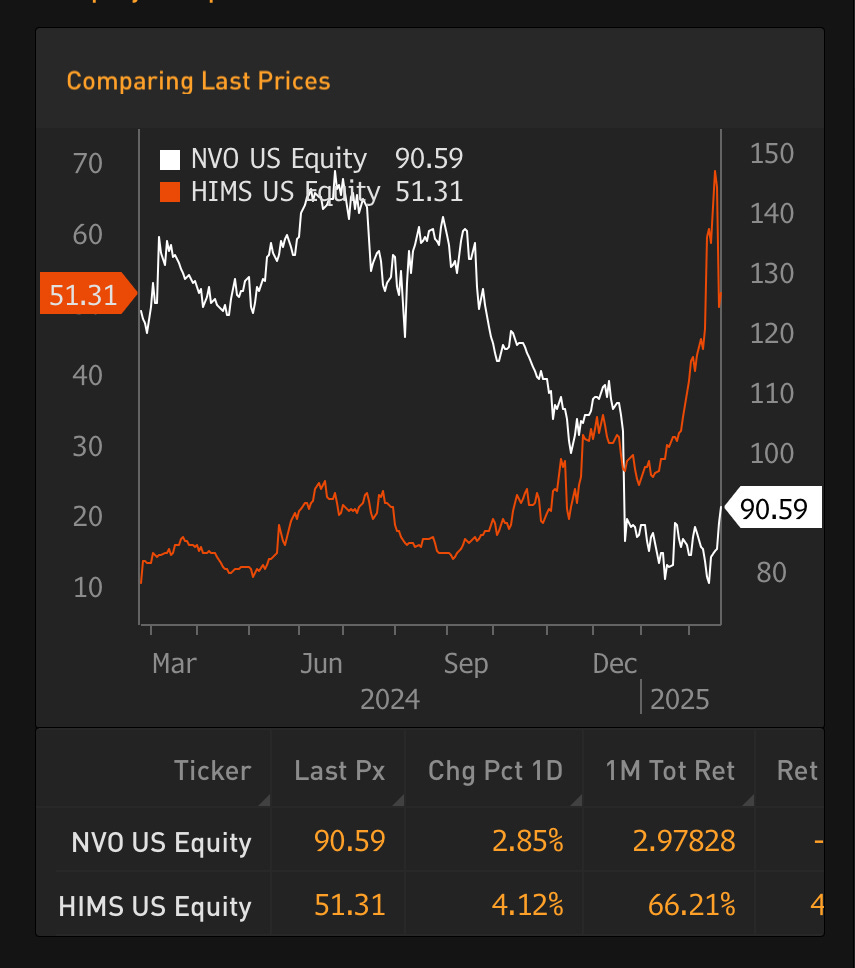The height and width of the screenshot is (968, 855).
Task: Click the 70 value on left axis
Action: pos(87,164)
